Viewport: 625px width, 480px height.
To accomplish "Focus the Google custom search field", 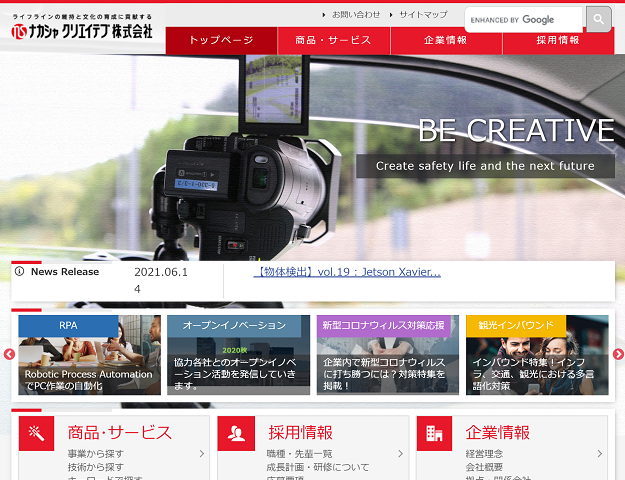I will pos(524,20).
